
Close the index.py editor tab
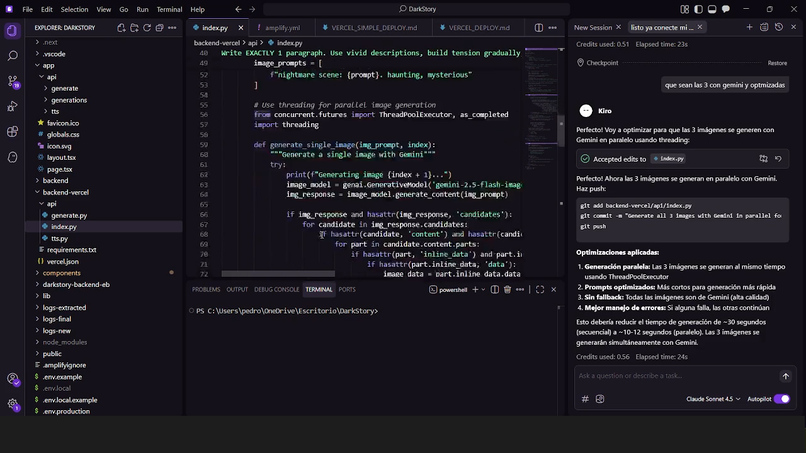[x=241, y=28]
